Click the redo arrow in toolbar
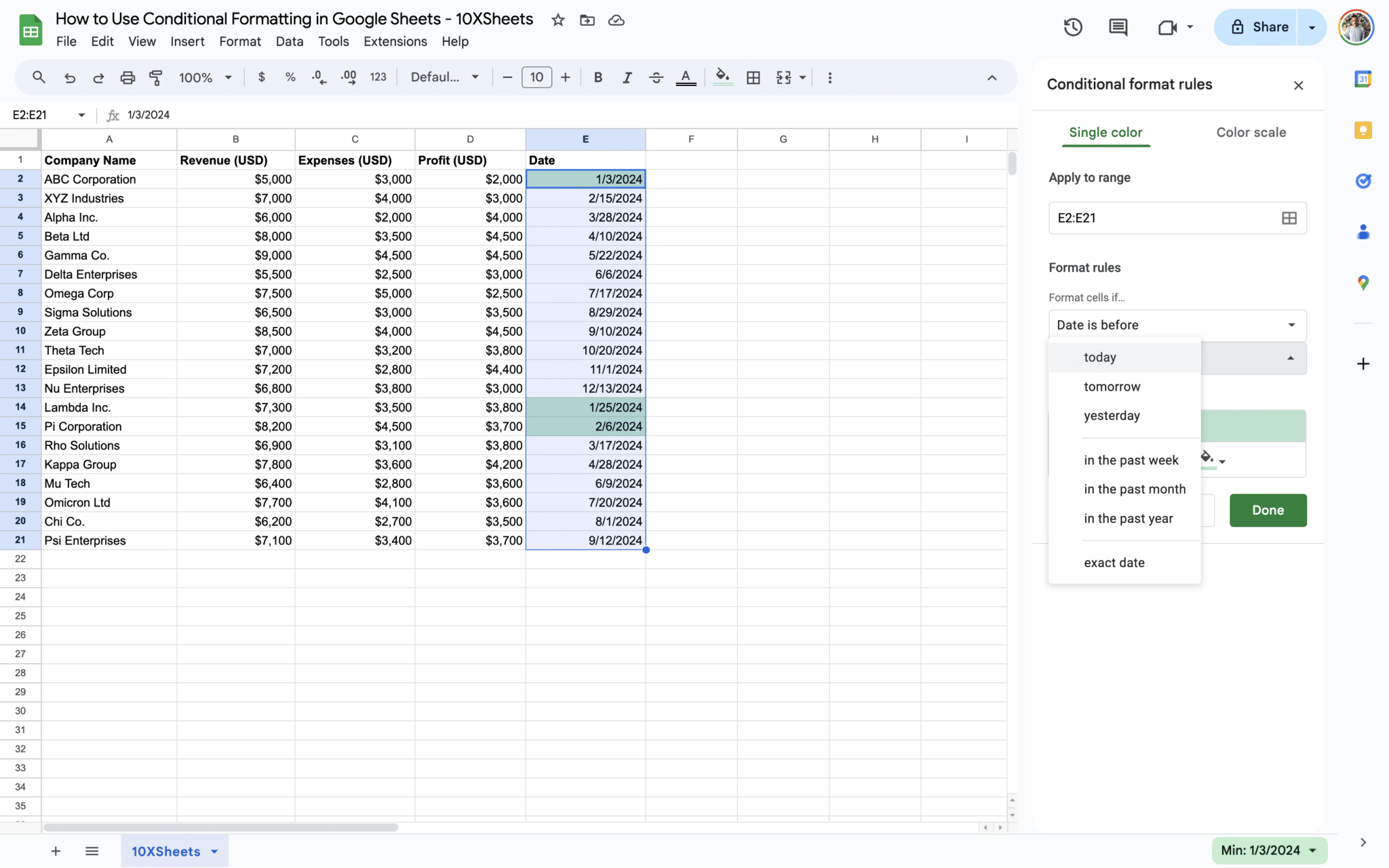The height and width of the screenshot is (868, 1389). click(98, 77)
